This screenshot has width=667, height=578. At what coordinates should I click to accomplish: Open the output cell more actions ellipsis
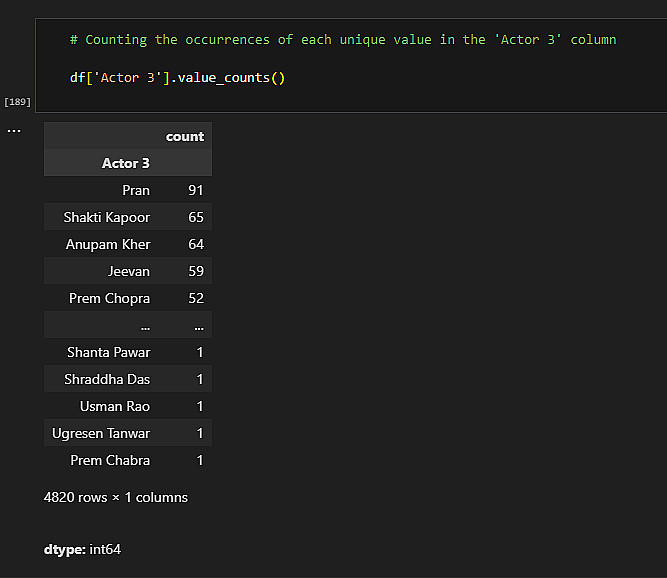(14, 130)
